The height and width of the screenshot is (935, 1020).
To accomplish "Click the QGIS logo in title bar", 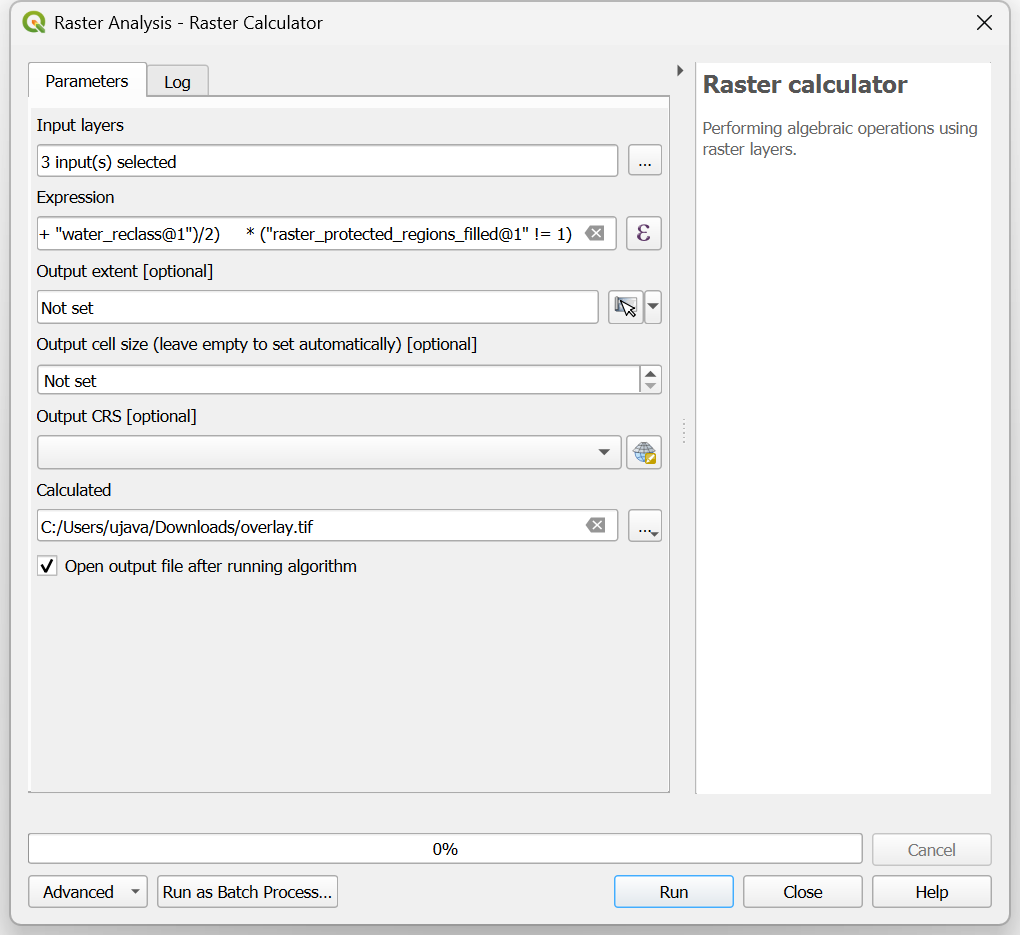I will pos(33,22).
